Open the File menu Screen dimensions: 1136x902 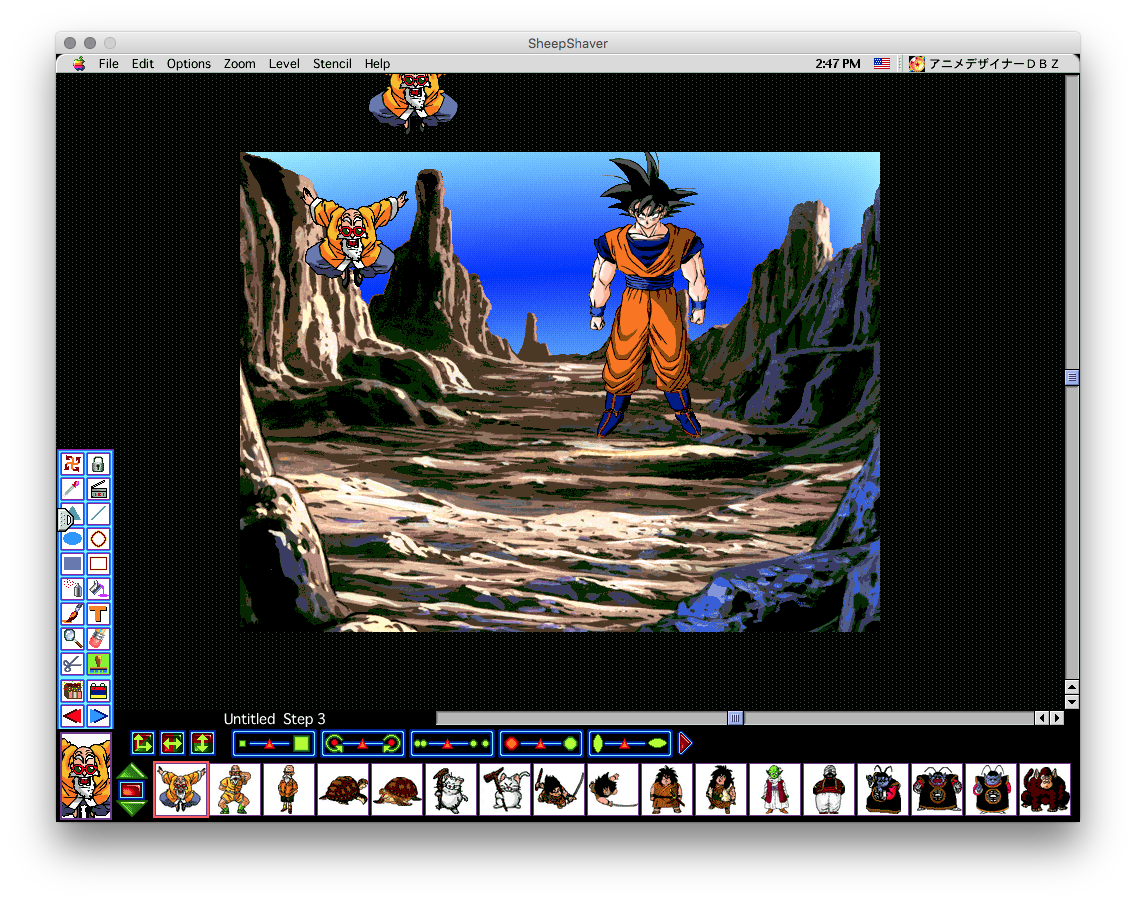pyautogui.click(x=109, y=64)
